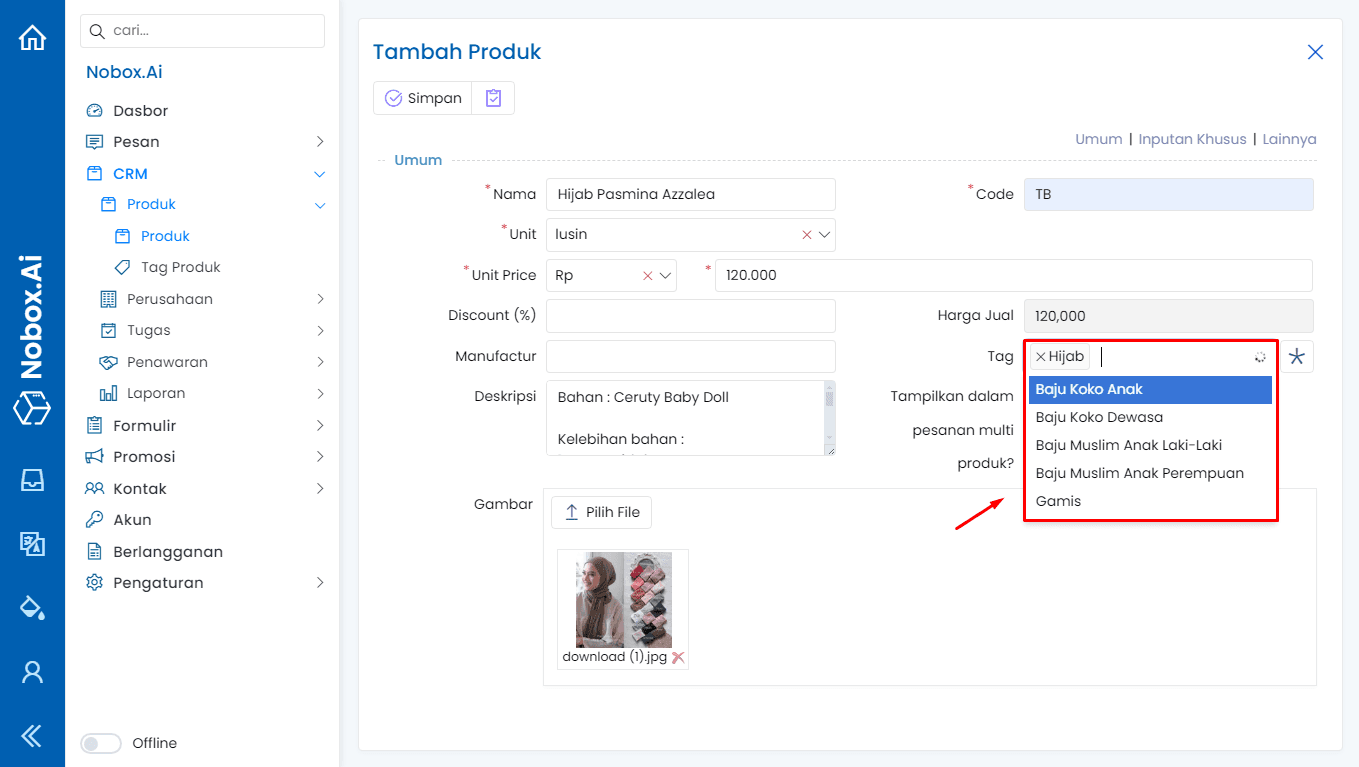Click the Simpan button
This screenshot has height=767, width=1359.
click(x=422, y=97)
